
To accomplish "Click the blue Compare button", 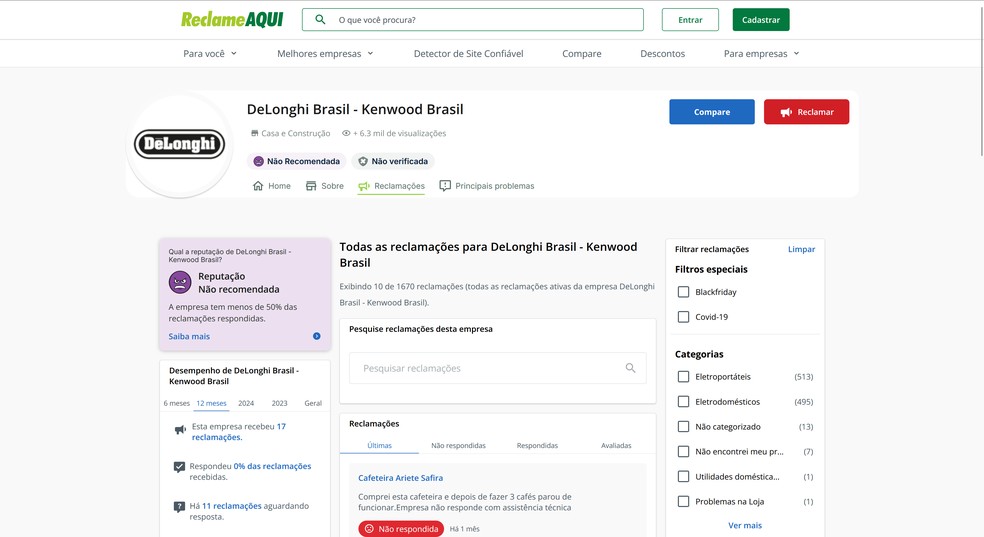I will (x=712, y=112).
